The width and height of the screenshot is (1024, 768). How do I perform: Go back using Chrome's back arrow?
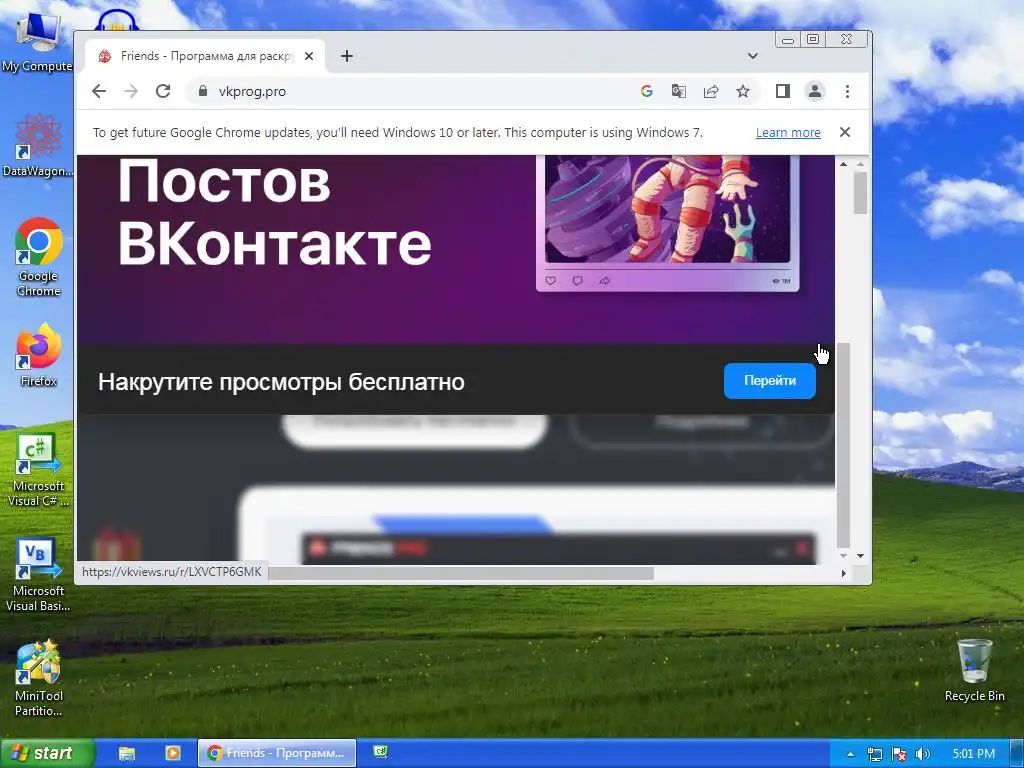coord(99,91)
